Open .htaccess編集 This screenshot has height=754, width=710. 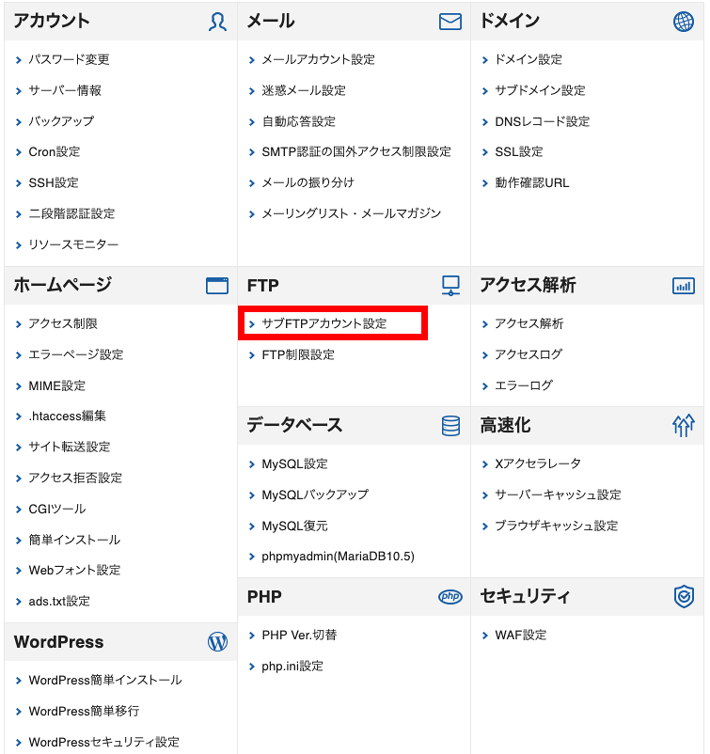pyautogui.click(x=67, y=416)
